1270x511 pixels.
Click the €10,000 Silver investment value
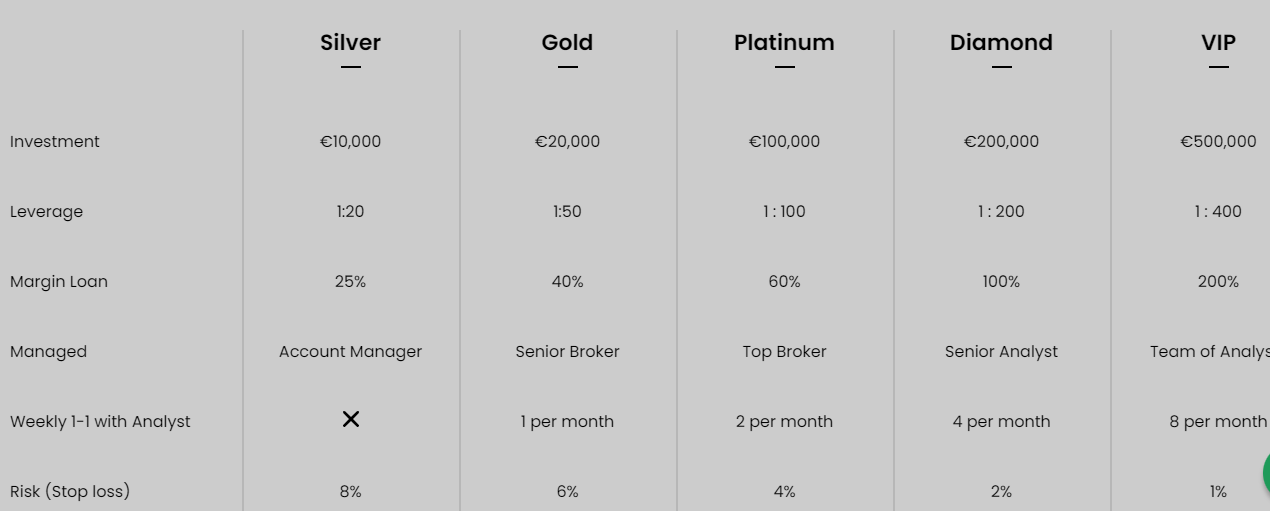click(x=350, y=142)
